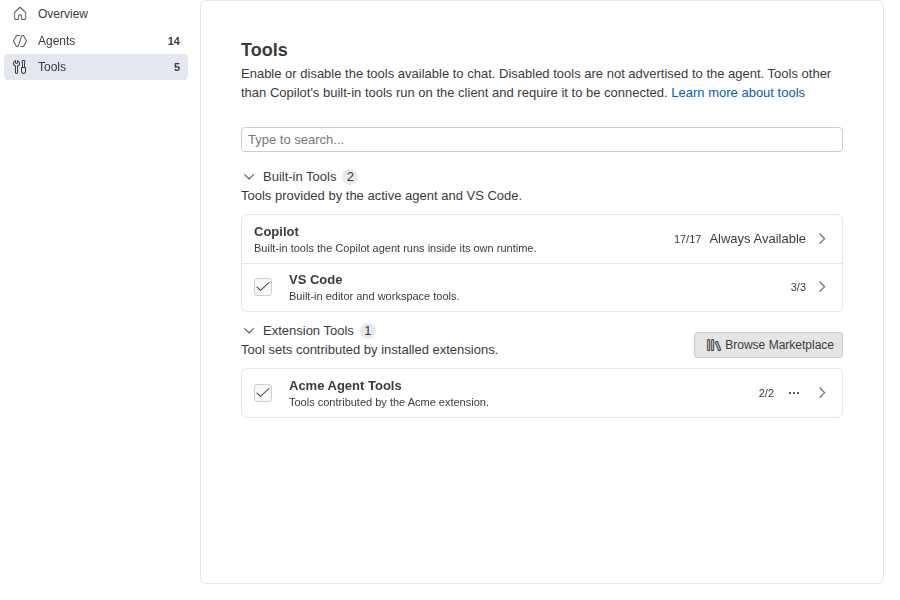The image size is (900, 600).
Task: Click 'Tool sets contributed by installed extensions.' text
Action: 370,350
